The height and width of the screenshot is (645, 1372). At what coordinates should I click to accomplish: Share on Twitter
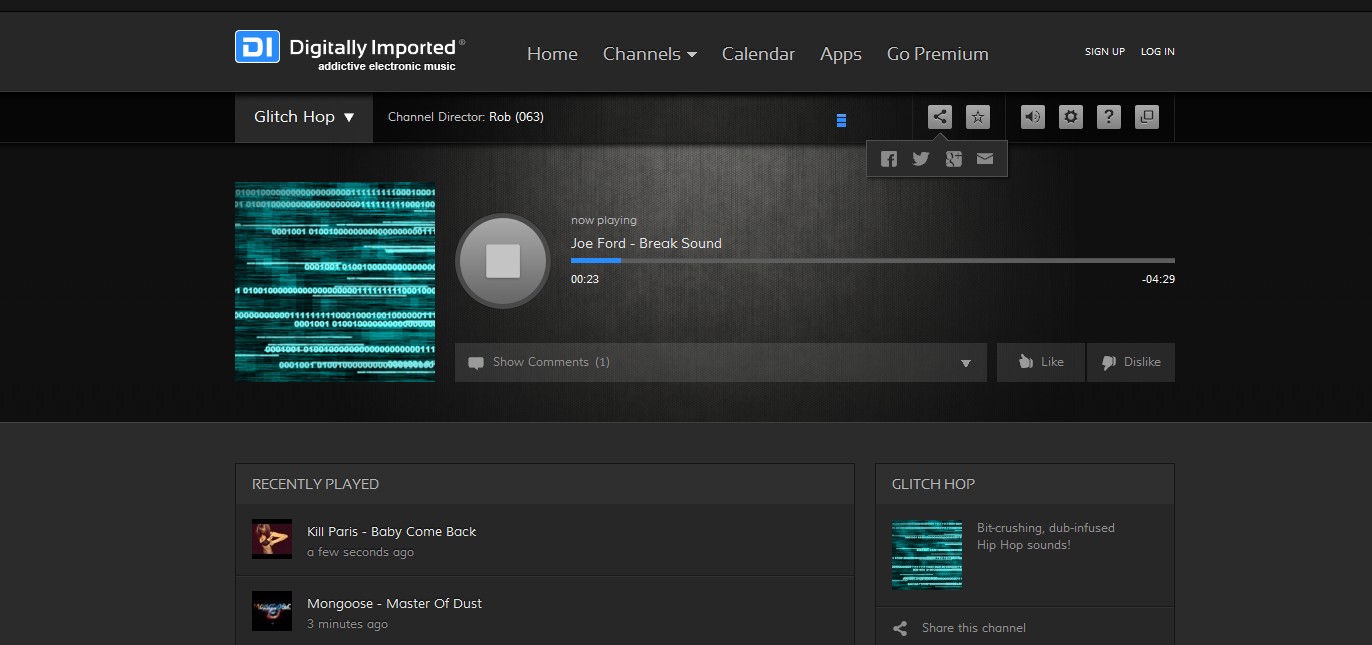coord(921,159)
